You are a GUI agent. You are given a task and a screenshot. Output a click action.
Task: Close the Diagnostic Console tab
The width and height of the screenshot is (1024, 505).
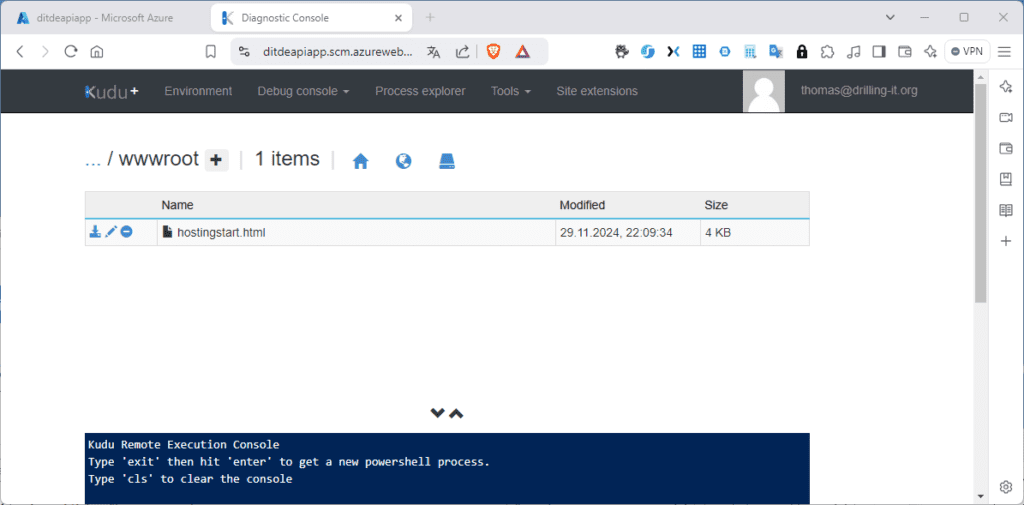pos(396,18)
